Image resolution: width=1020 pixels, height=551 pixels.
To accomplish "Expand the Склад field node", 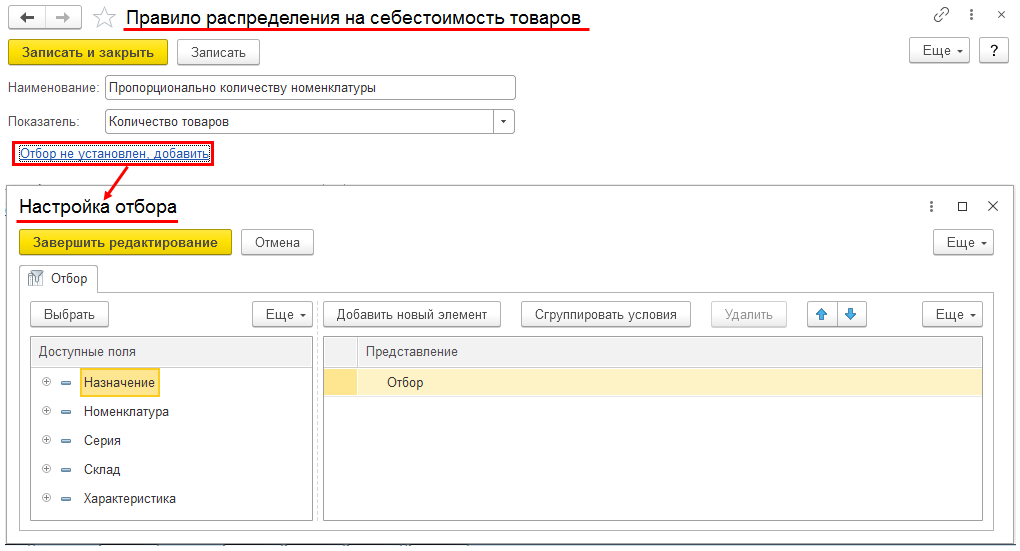I will pos(46,469).
